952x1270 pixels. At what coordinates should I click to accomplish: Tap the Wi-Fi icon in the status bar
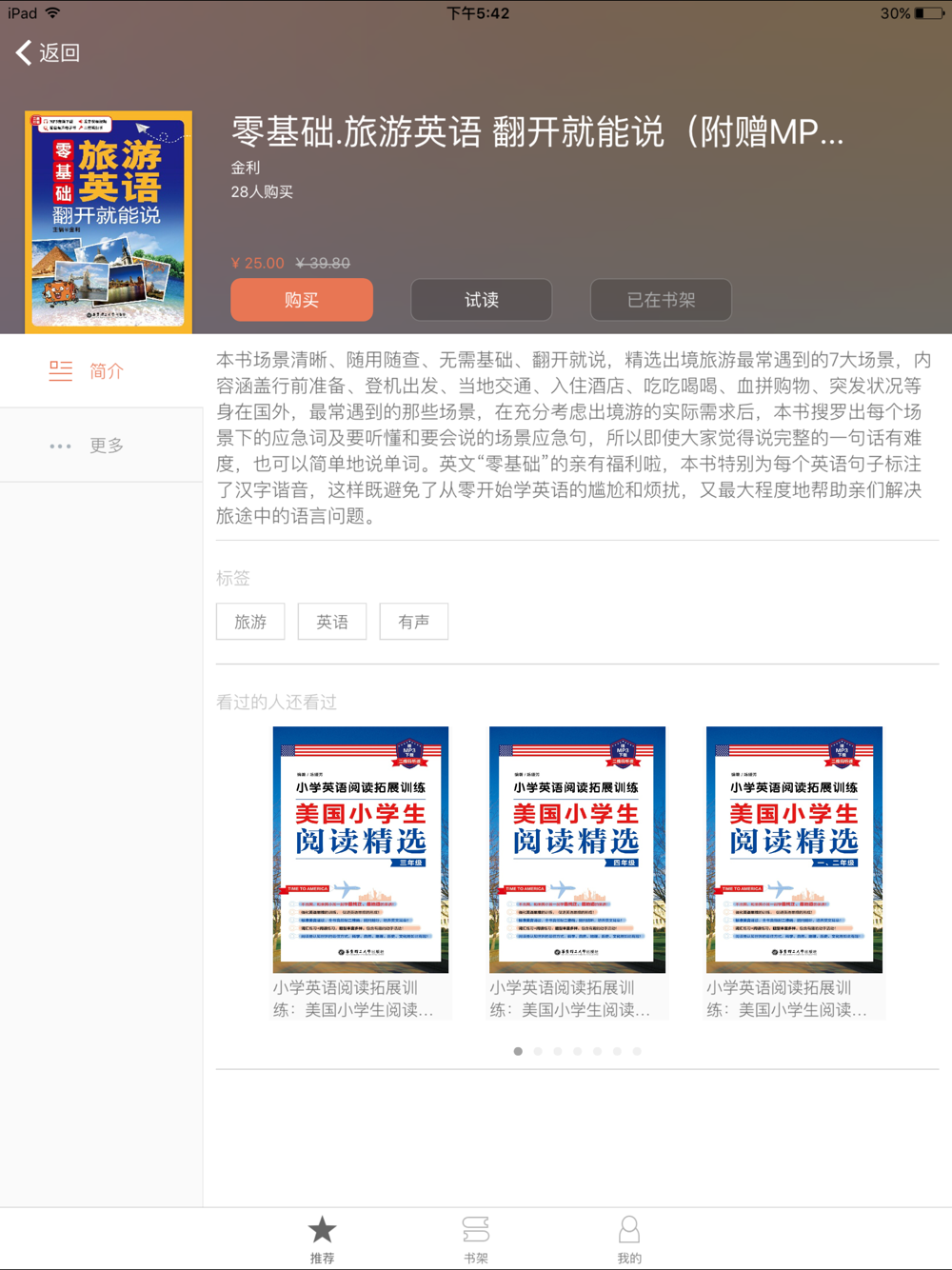click(52, 13)
